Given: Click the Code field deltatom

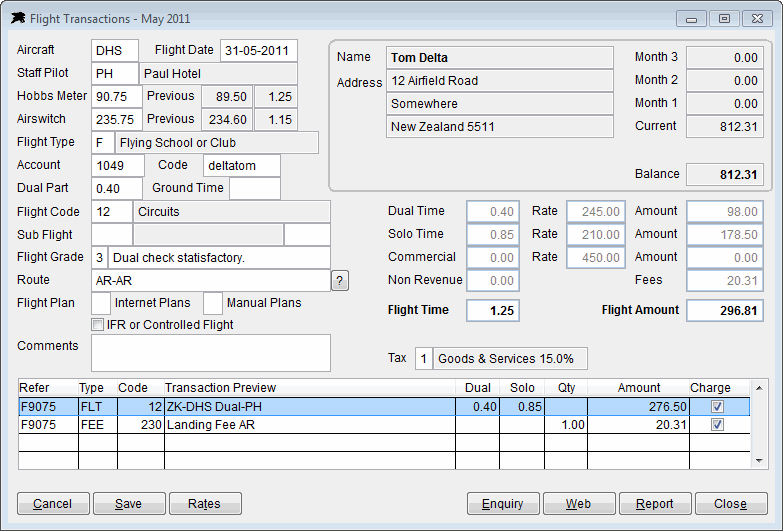Looking at the screenshot, I should pyautogui.click(x=242, y=165).
